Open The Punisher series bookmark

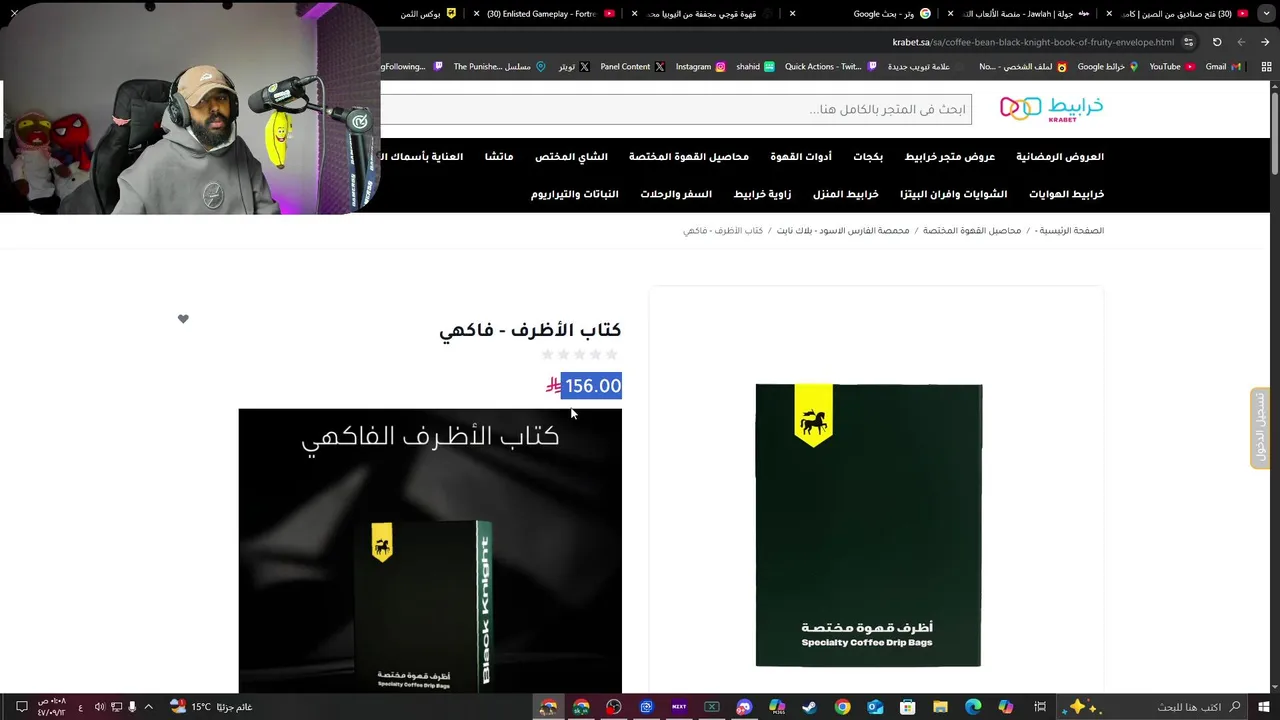tap(499, 67)
